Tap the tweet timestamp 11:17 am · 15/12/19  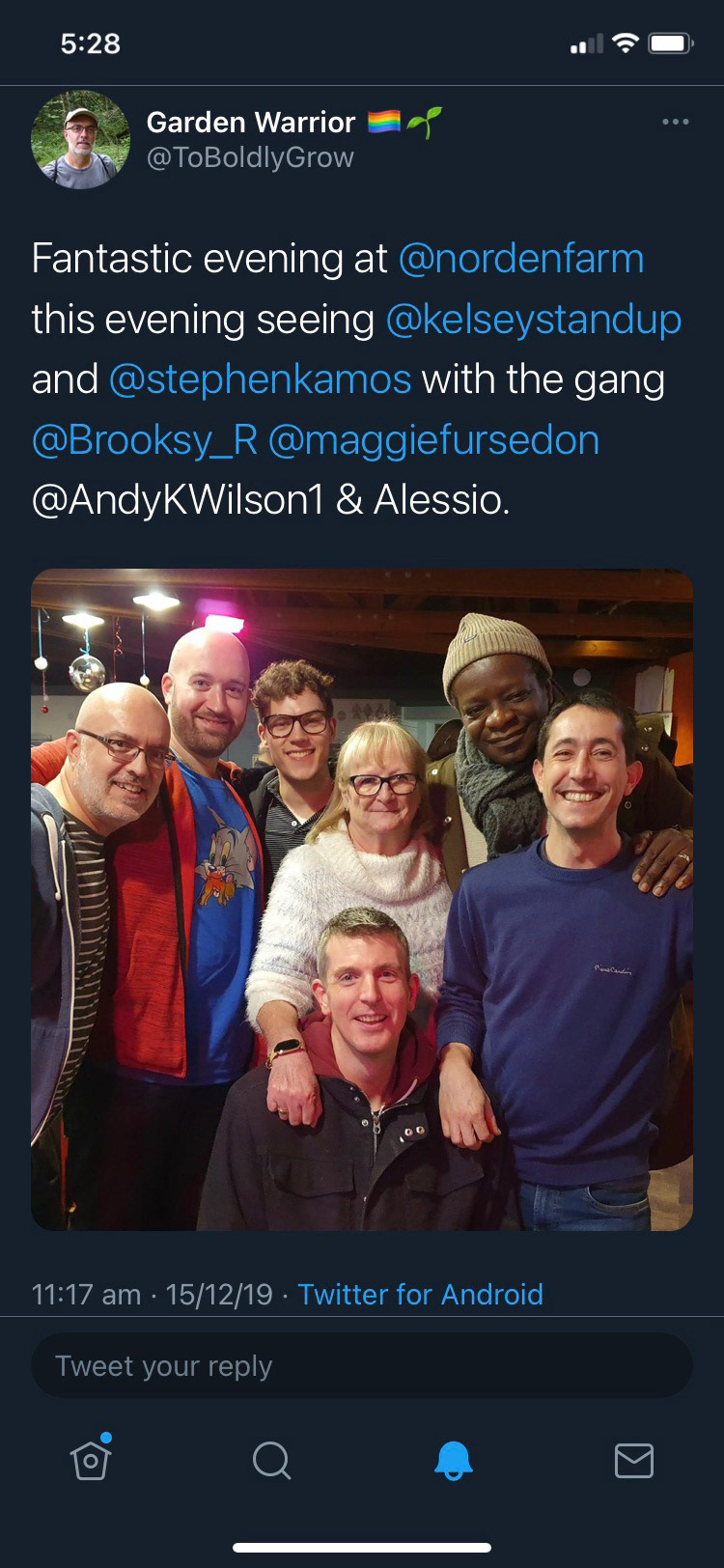pos(153,1294)
